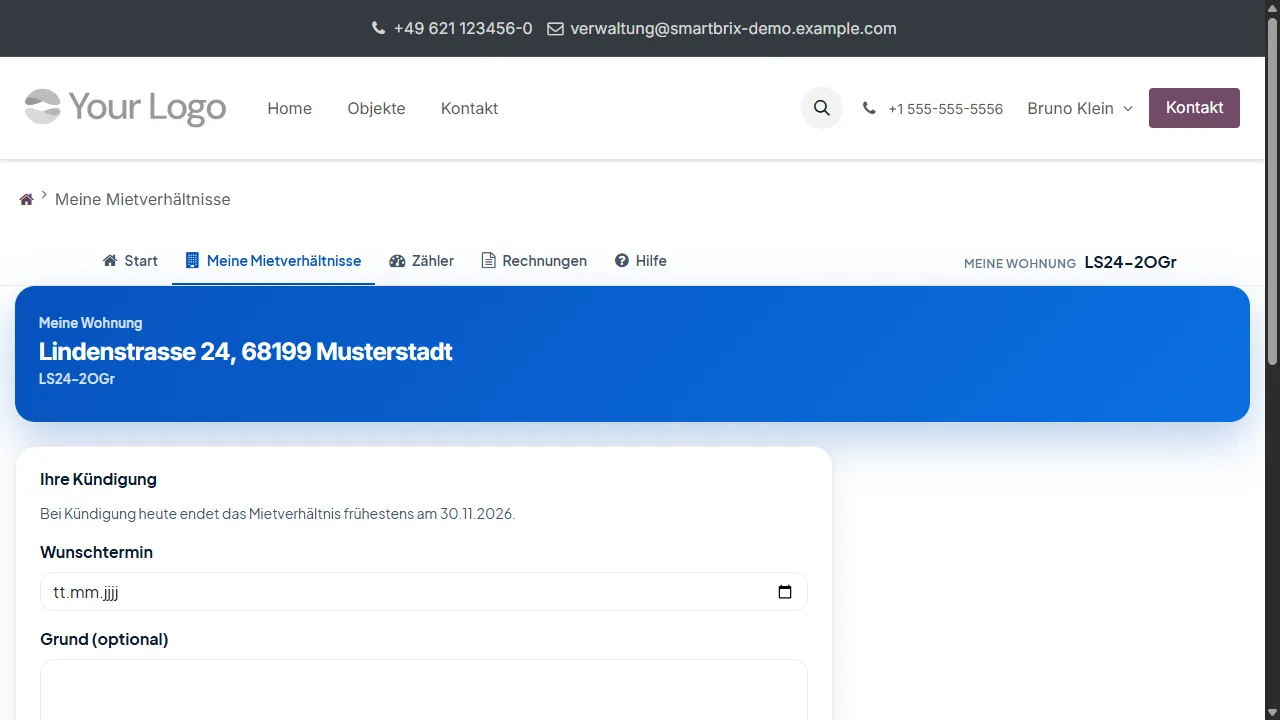Open the Rechnungen tab
1280x720 pixels.
pos(534,261)
